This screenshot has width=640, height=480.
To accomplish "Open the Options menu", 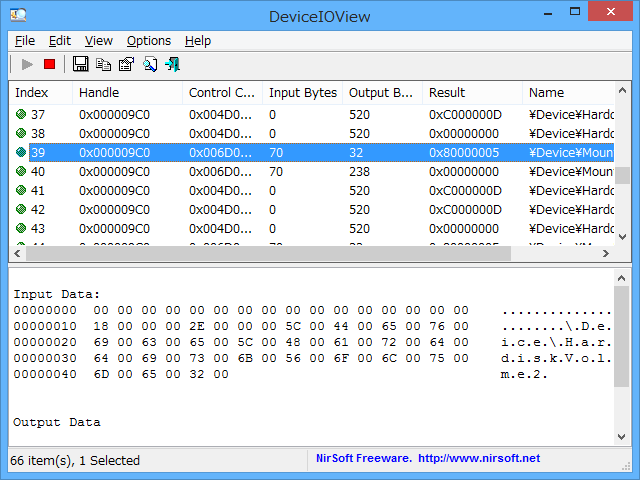I will tap(149, 41).
